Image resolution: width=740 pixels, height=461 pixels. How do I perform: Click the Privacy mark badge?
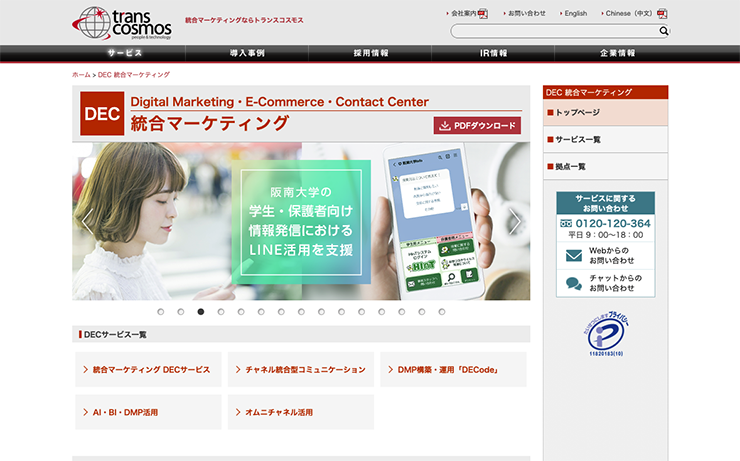point(606,333)
